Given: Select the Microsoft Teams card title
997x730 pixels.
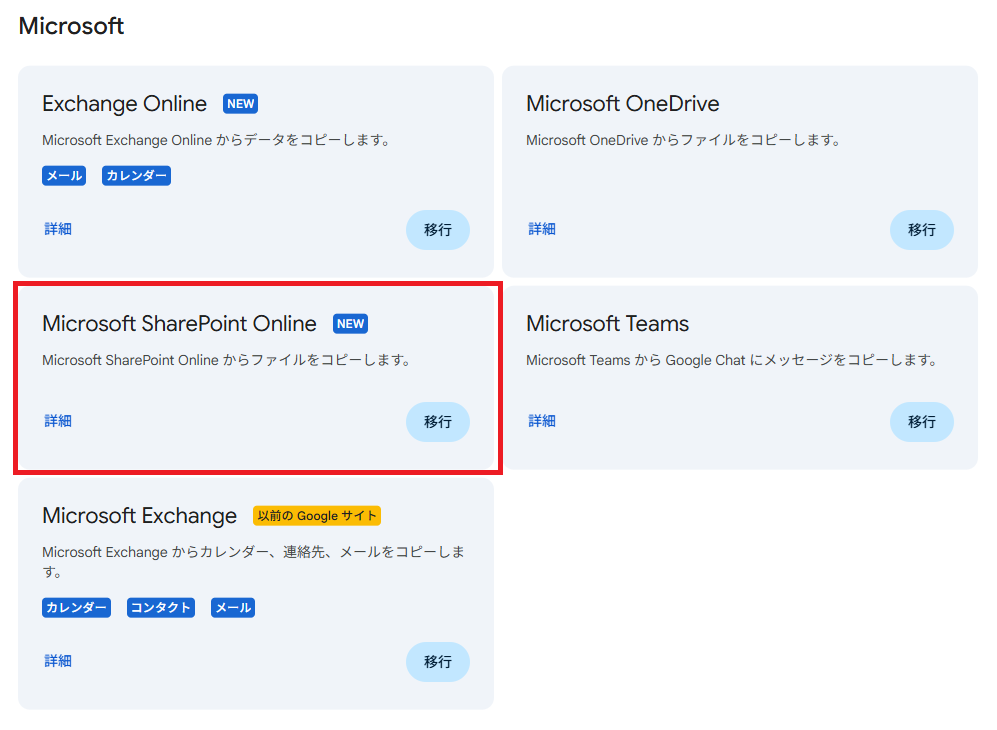Looking at the screenshot, I should pyautogui.click(x=607, y=324).
